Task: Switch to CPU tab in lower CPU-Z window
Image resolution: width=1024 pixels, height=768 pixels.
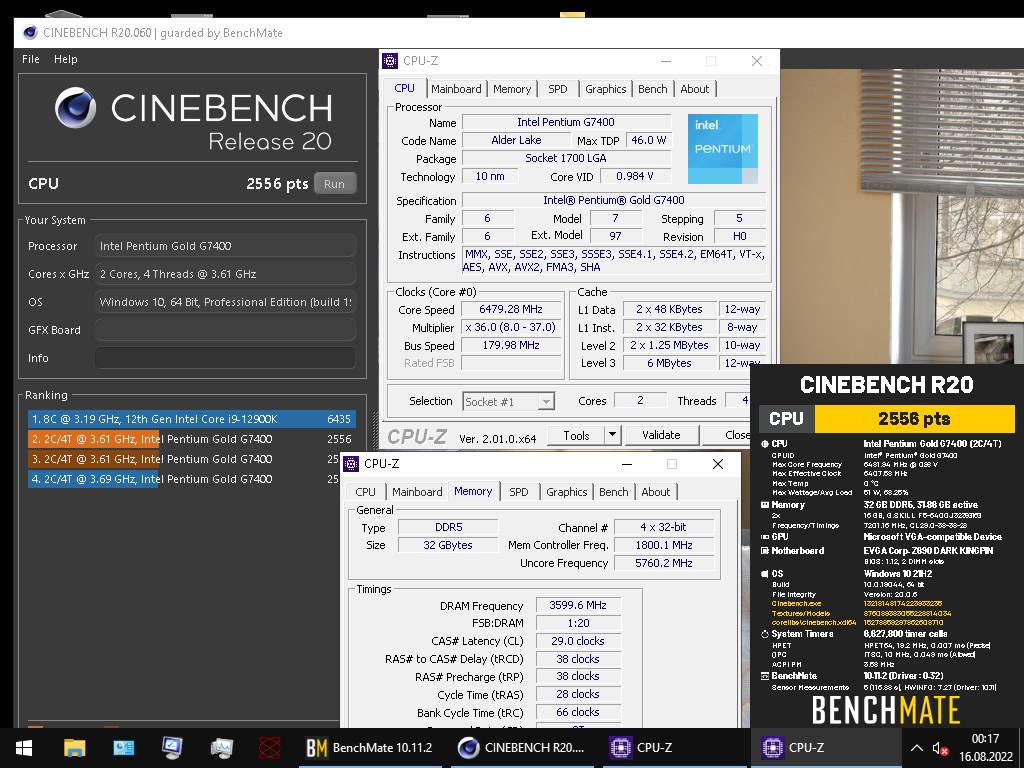Action: (365, 492)
